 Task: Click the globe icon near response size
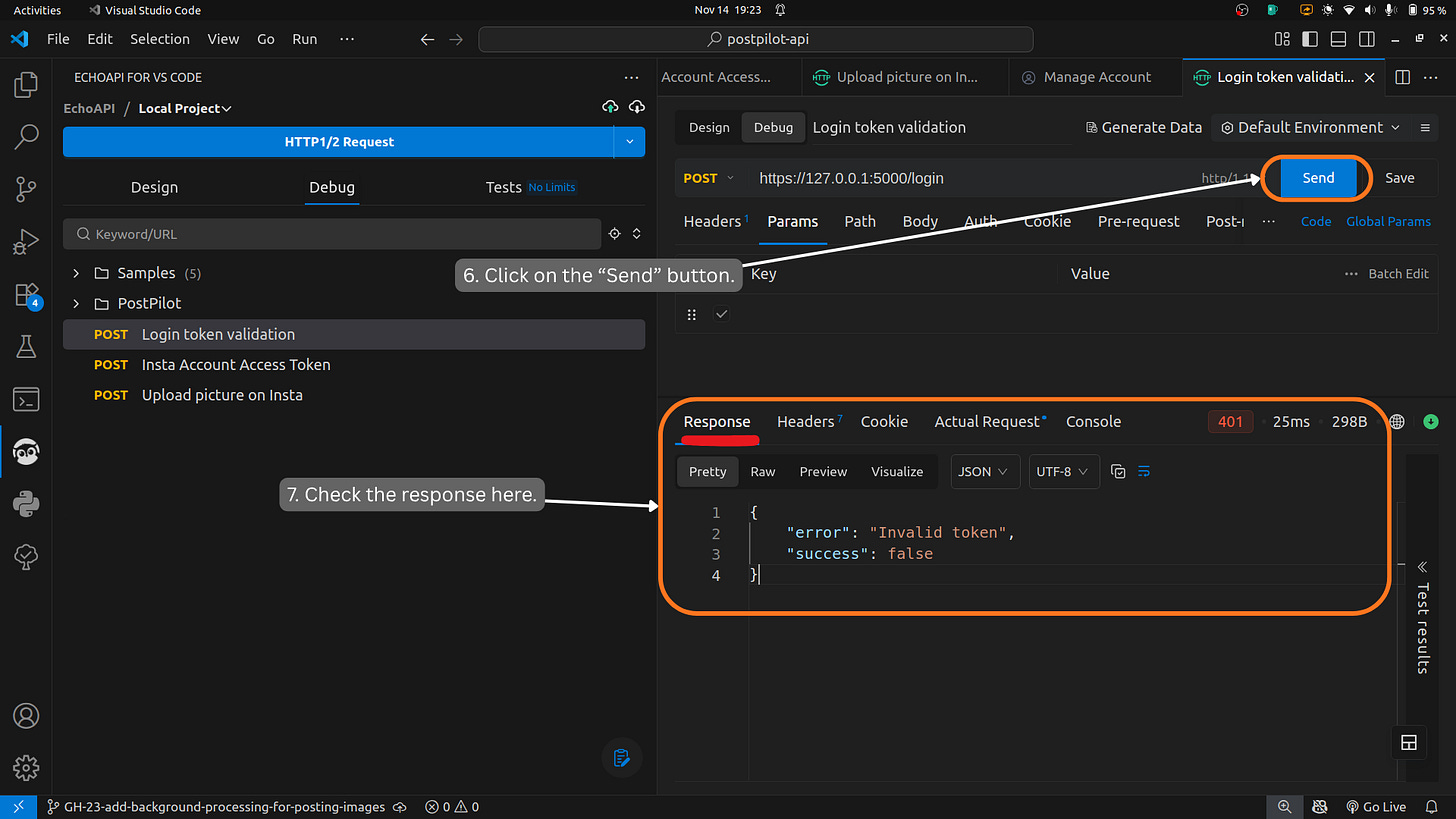point(1397,422)
